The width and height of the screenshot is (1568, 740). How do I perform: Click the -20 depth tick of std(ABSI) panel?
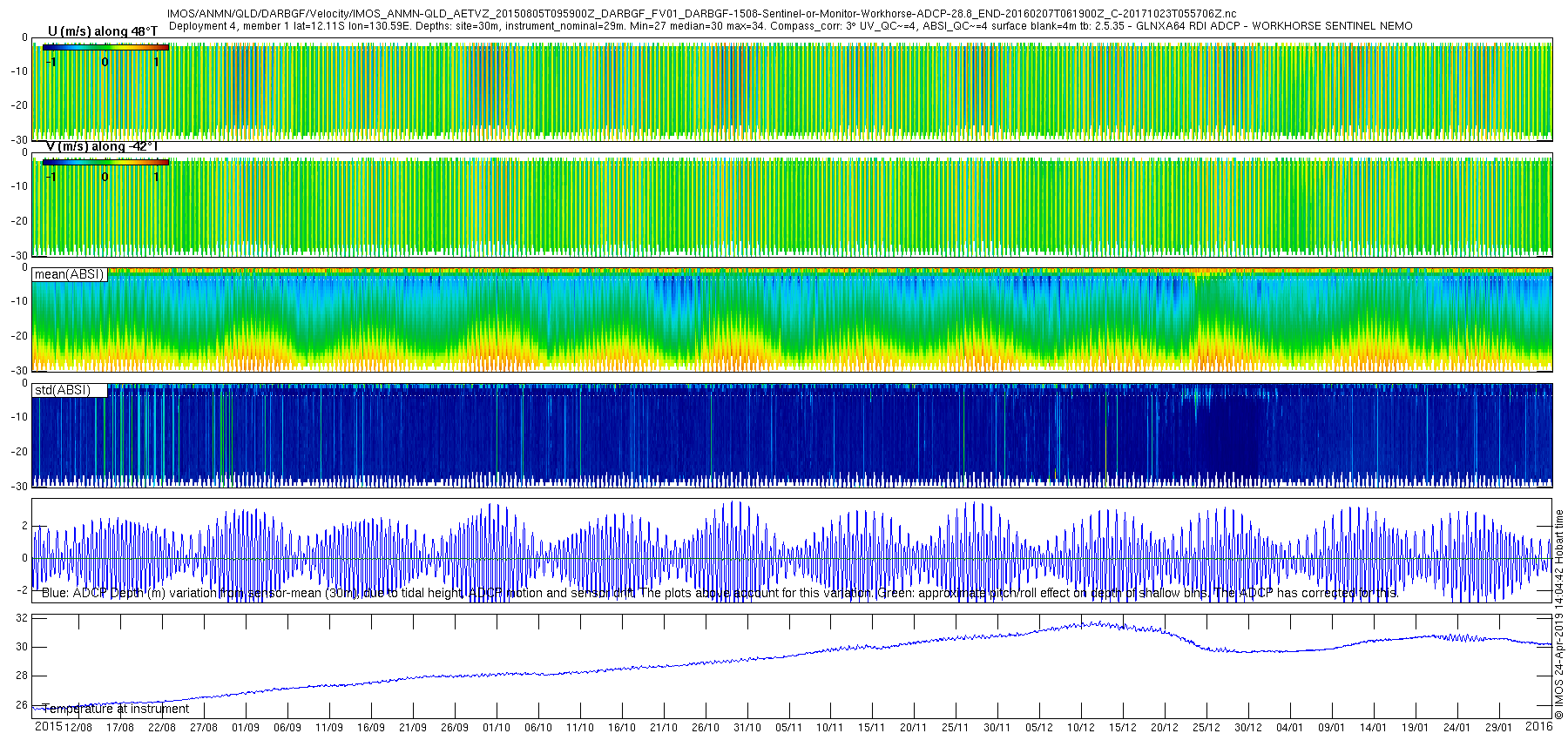19,452
